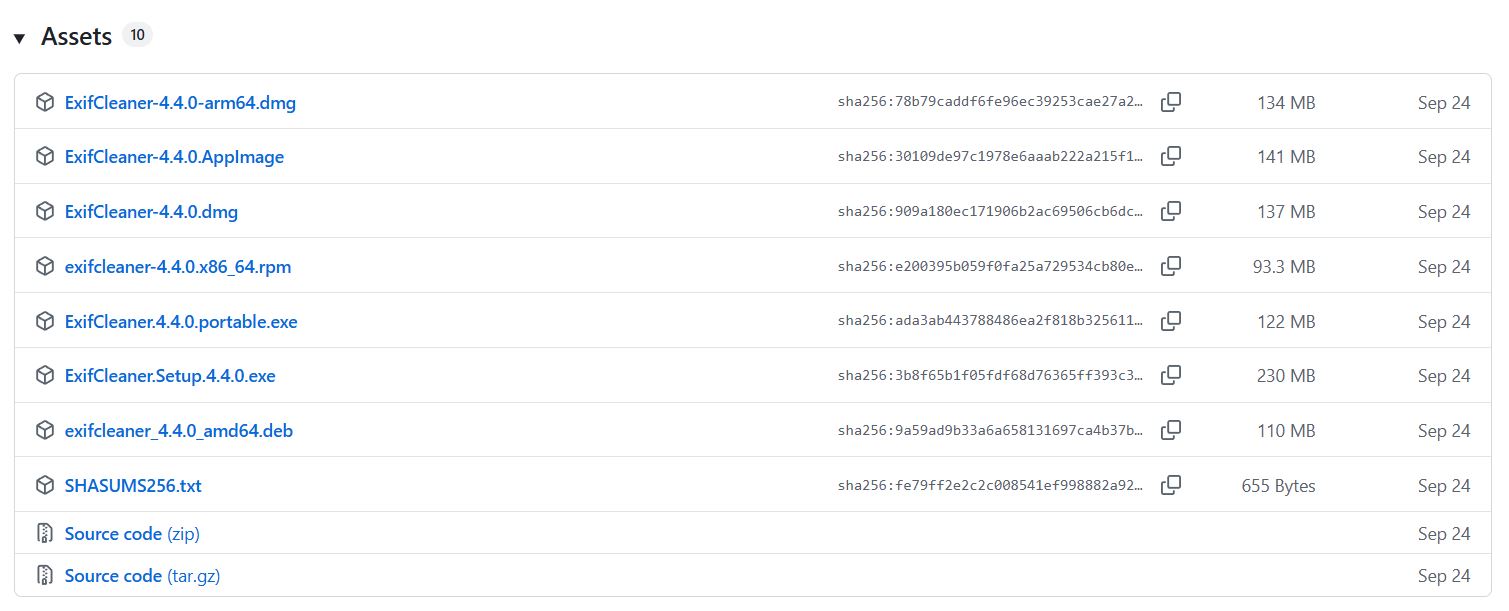Click Sep 24 date in ExifCleaner-4.4.0-arm64.dmg row
The width and height of the screenshot is (1509, 611).
1444,102
